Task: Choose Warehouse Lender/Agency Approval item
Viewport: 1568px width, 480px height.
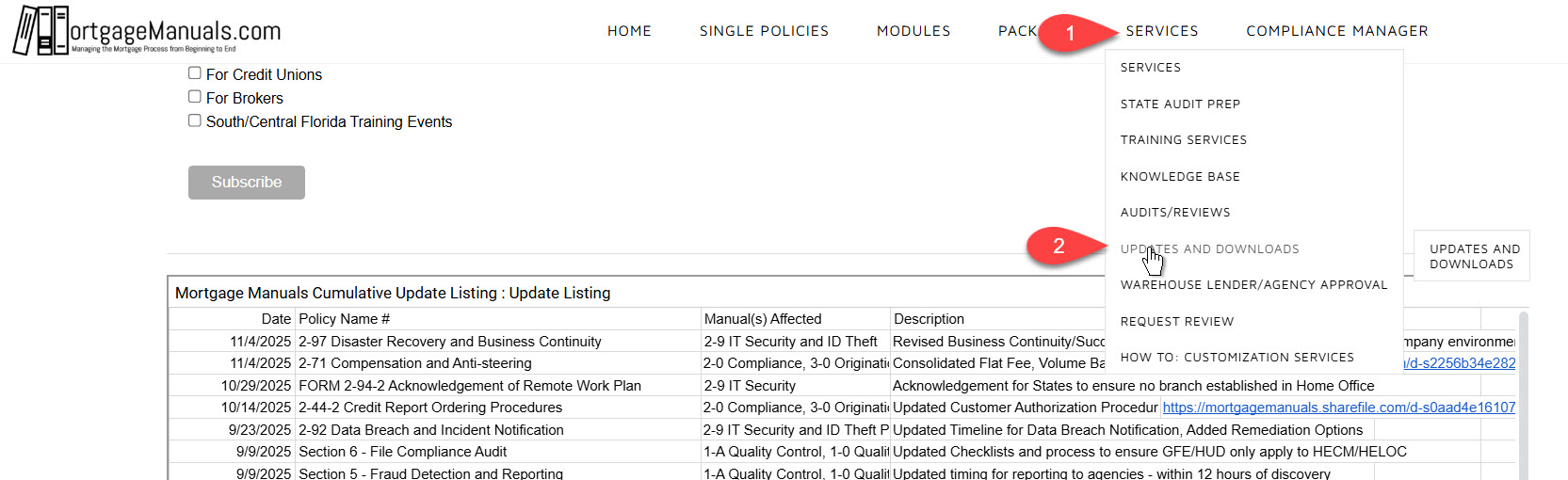Action: coord(1253,285)
